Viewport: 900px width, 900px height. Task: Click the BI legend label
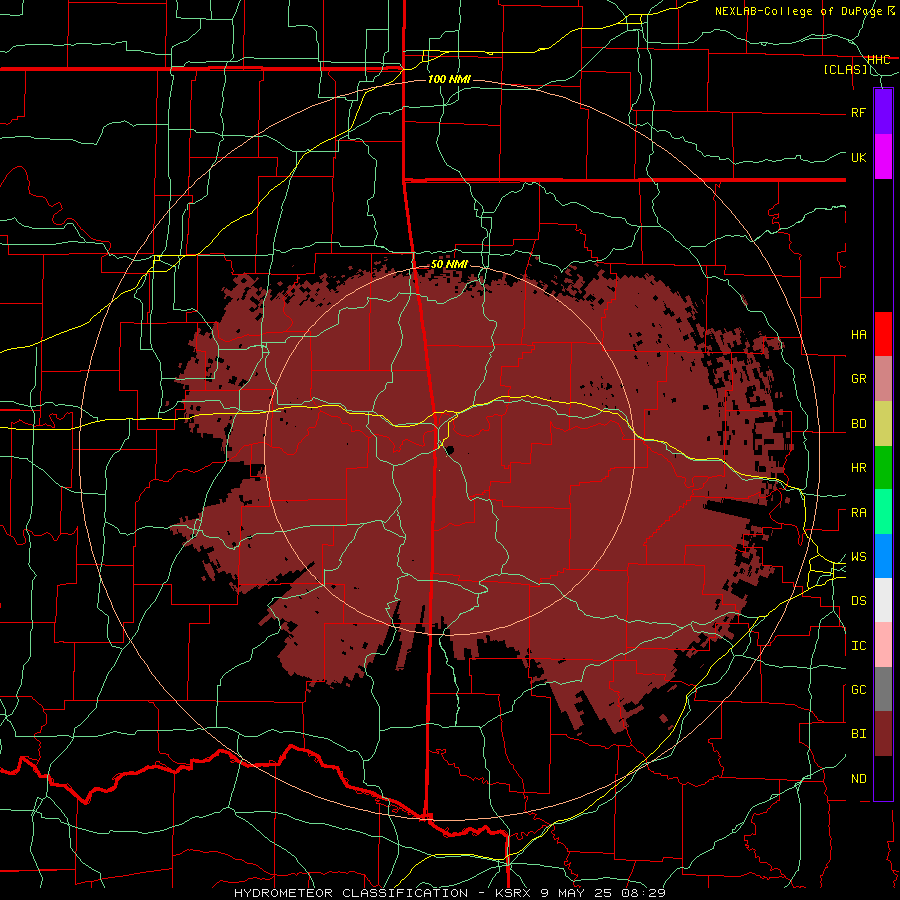pyautogui.click(x=859, y=734)
